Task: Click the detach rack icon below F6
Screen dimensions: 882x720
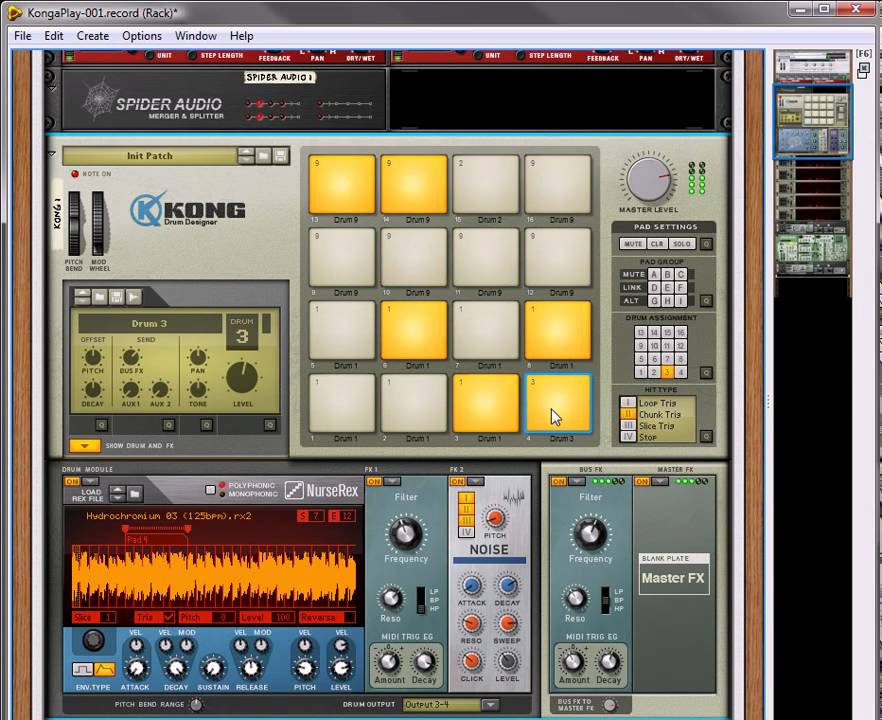Action: [x=863, y=71]
